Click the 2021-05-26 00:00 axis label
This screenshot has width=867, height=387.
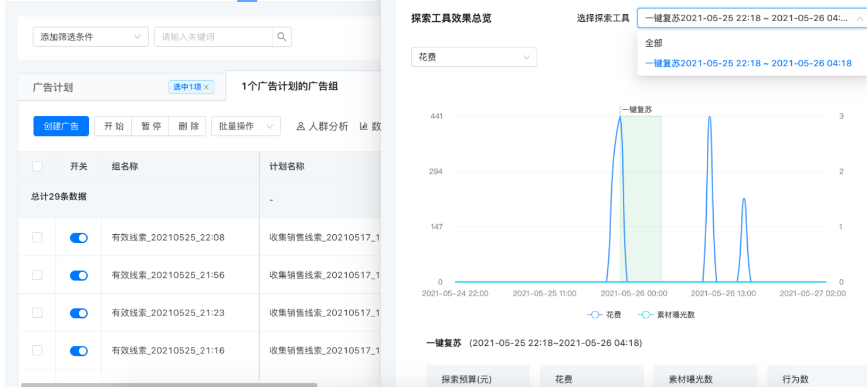(x=634, y=294)
